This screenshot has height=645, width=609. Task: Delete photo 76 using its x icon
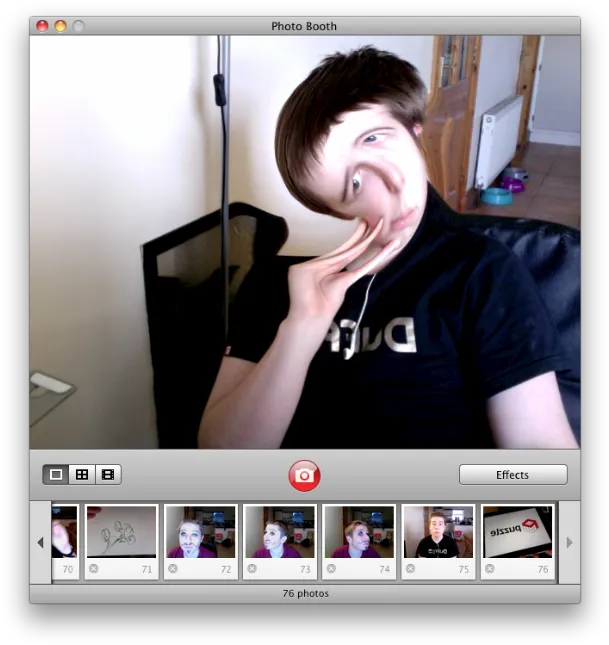pyautogui.click(x=489, y=568)
